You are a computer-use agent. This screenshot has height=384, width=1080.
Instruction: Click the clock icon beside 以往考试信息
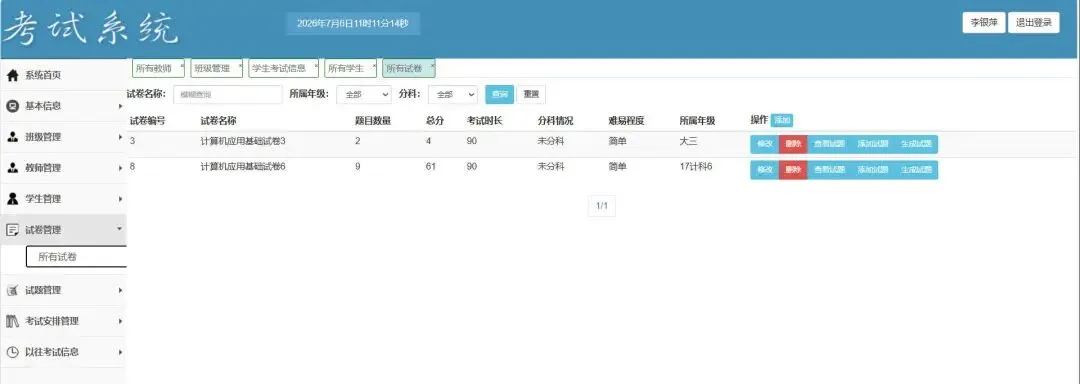(x=12, y=352)
